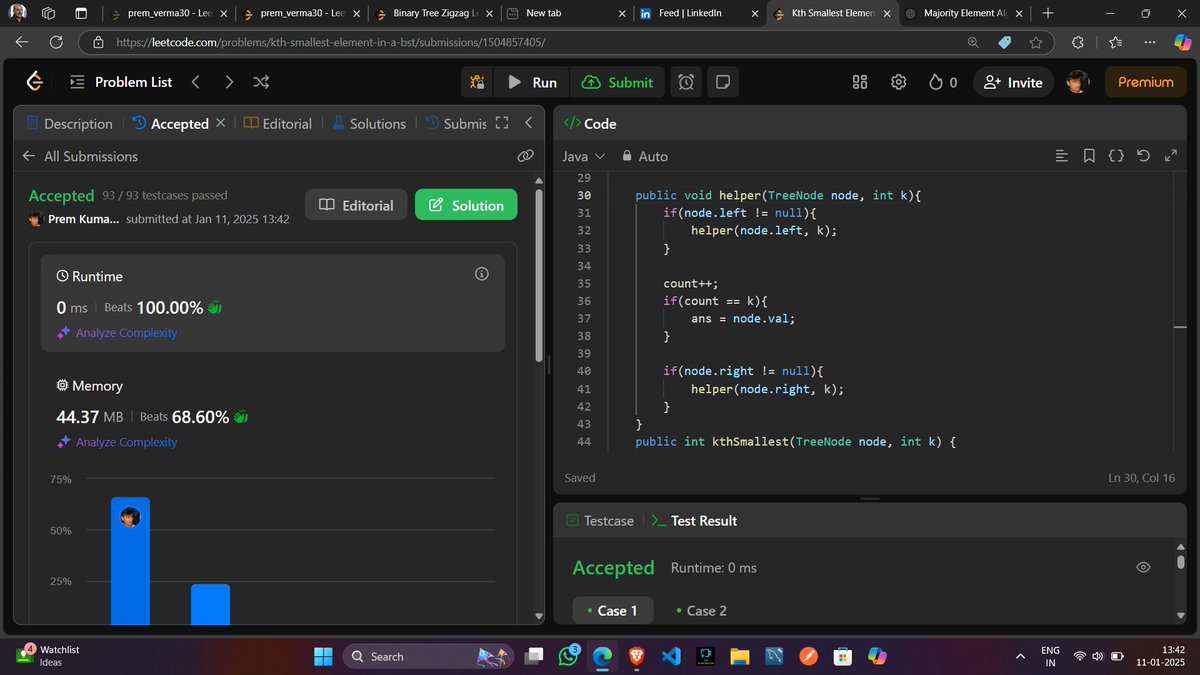
Task: Open the Windows Start menu
Action: (x=323, y=656)
